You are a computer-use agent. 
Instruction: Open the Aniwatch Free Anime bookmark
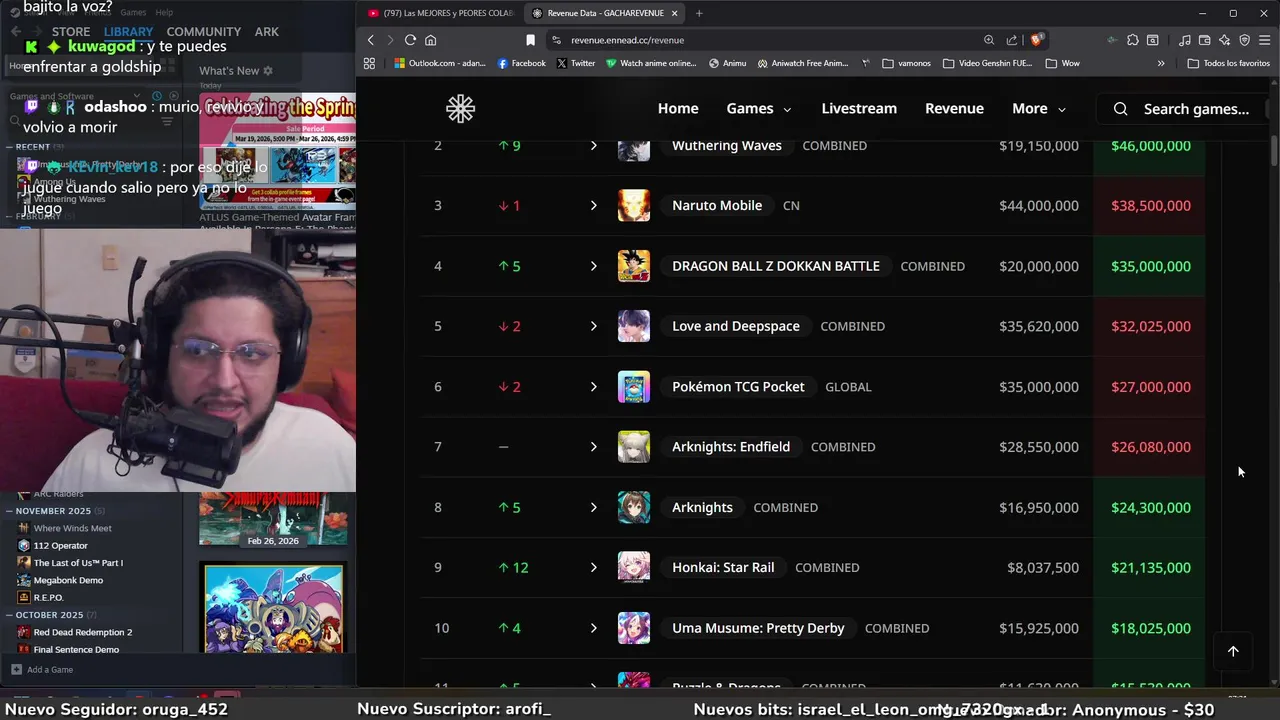click(802, 63)
